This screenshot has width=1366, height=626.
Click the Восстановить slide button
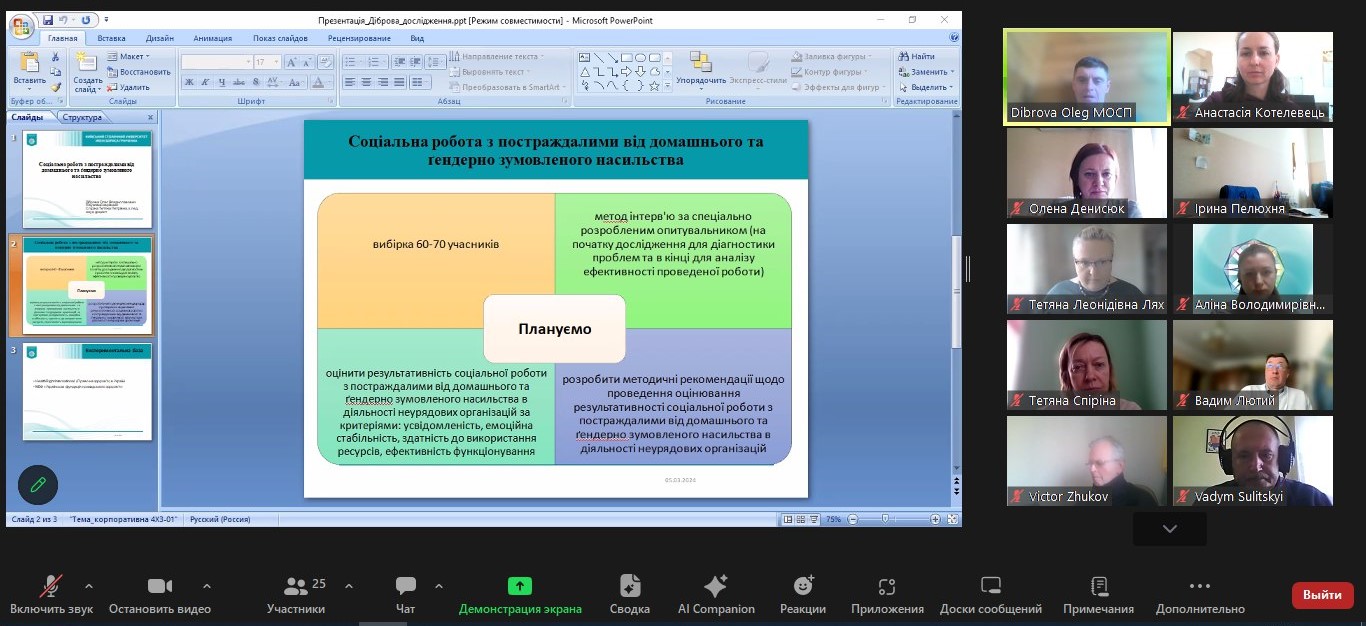pos(139,72)
